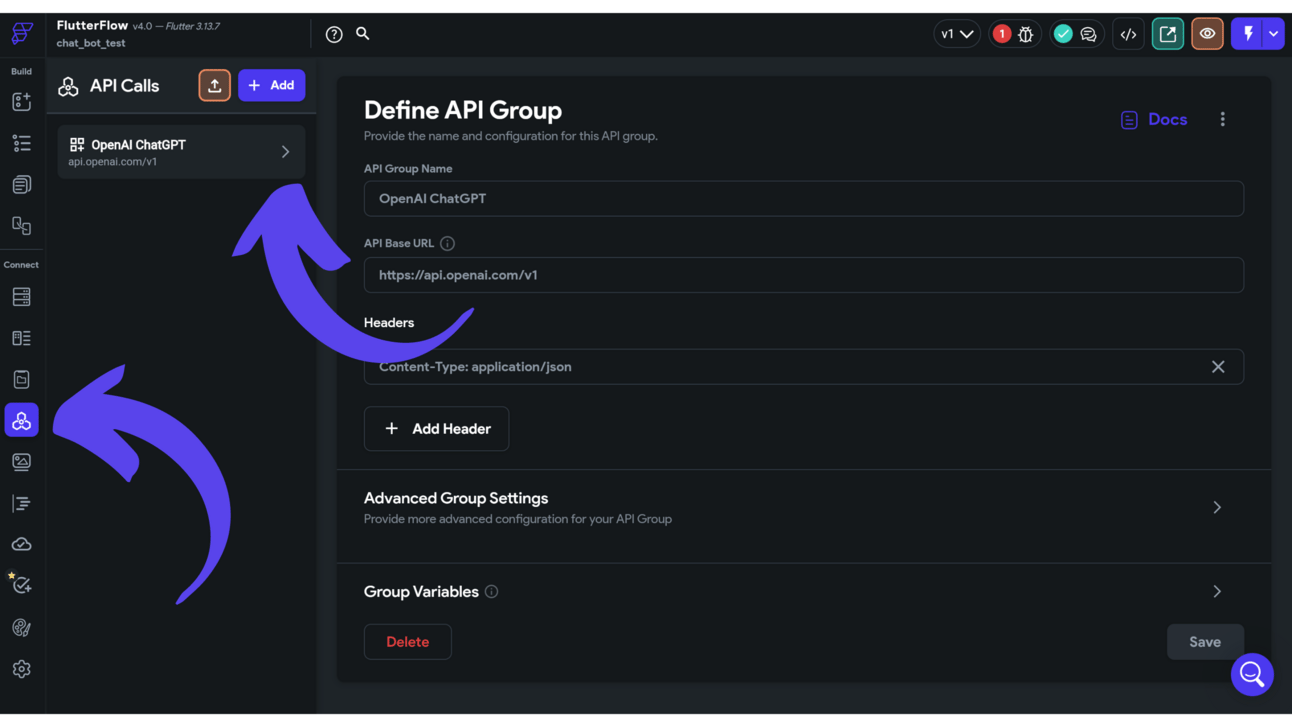1292x727 pixels.
Task: Open the View Code developer menu icon
Action: pyautogui.click(x=1128, y=34)
